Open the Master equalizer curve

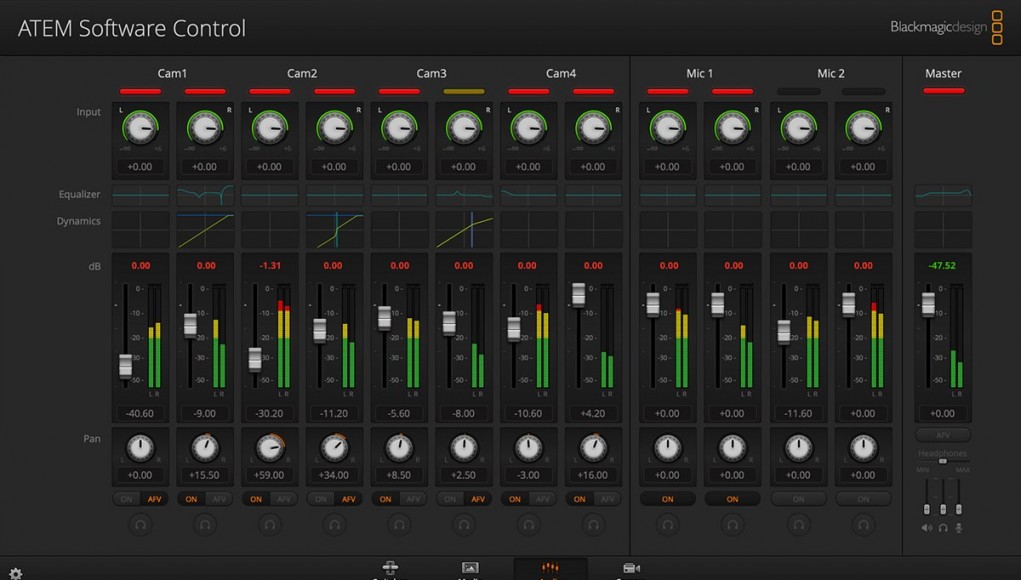coord(943,195)
